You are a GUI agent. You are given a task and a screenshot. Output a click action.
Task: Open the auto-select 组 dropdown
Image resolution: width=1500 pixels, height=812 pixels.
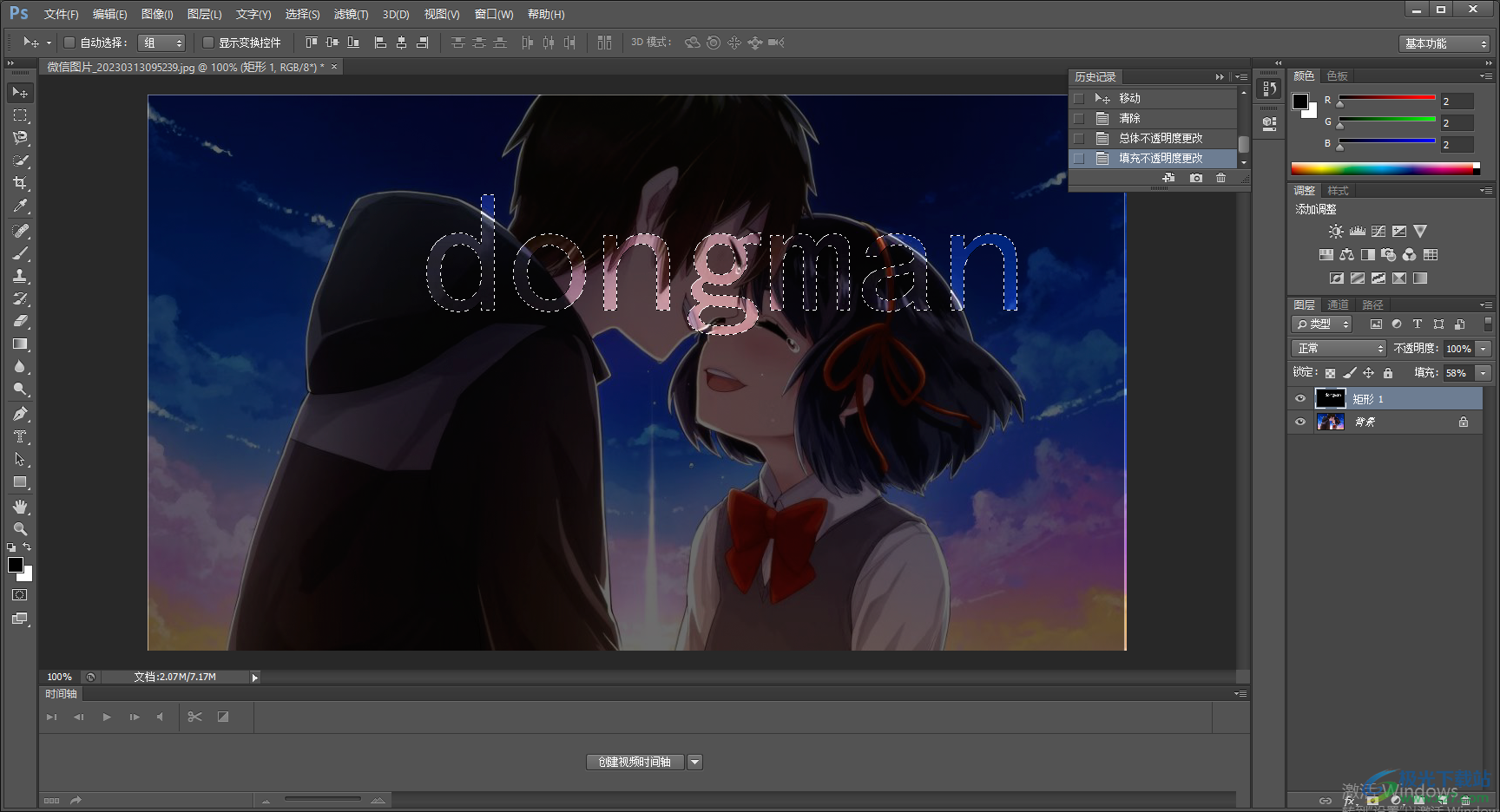[x=162, y=43]
